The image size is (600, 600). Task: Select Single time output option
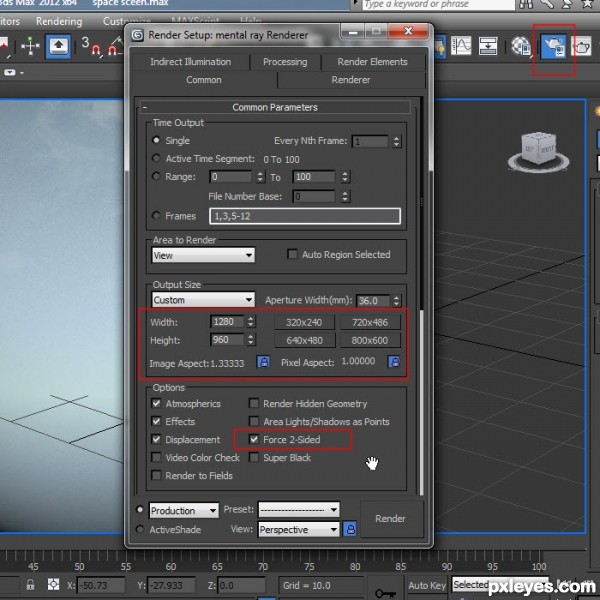coord(156,140)
